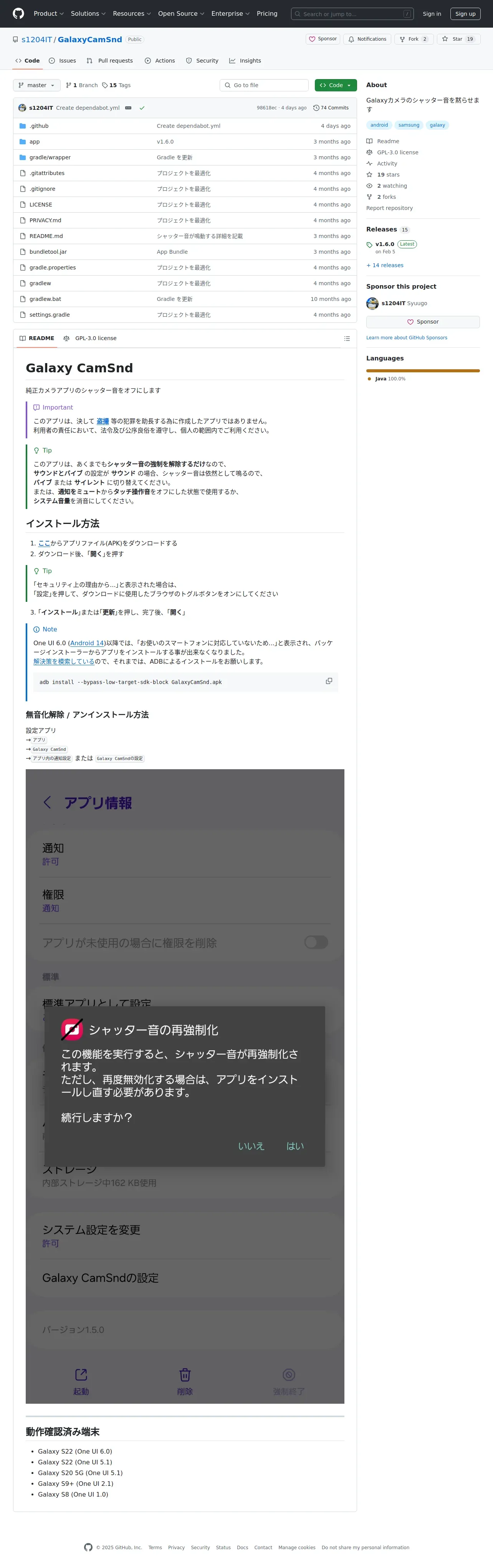Expand the Product menu
This screenshot has height=1568, width=493.
(x=48, y=13)
